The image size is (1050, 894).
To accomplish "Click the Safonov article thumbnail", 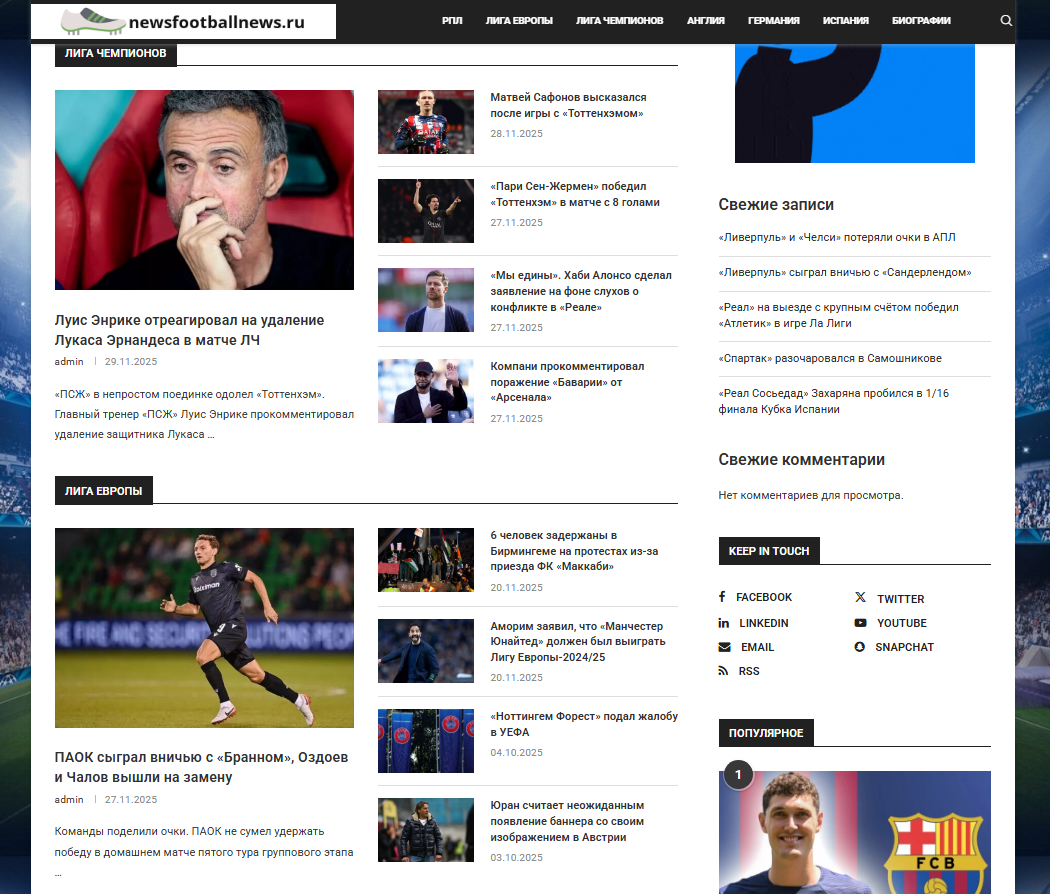I will click(x=426, y=122).
